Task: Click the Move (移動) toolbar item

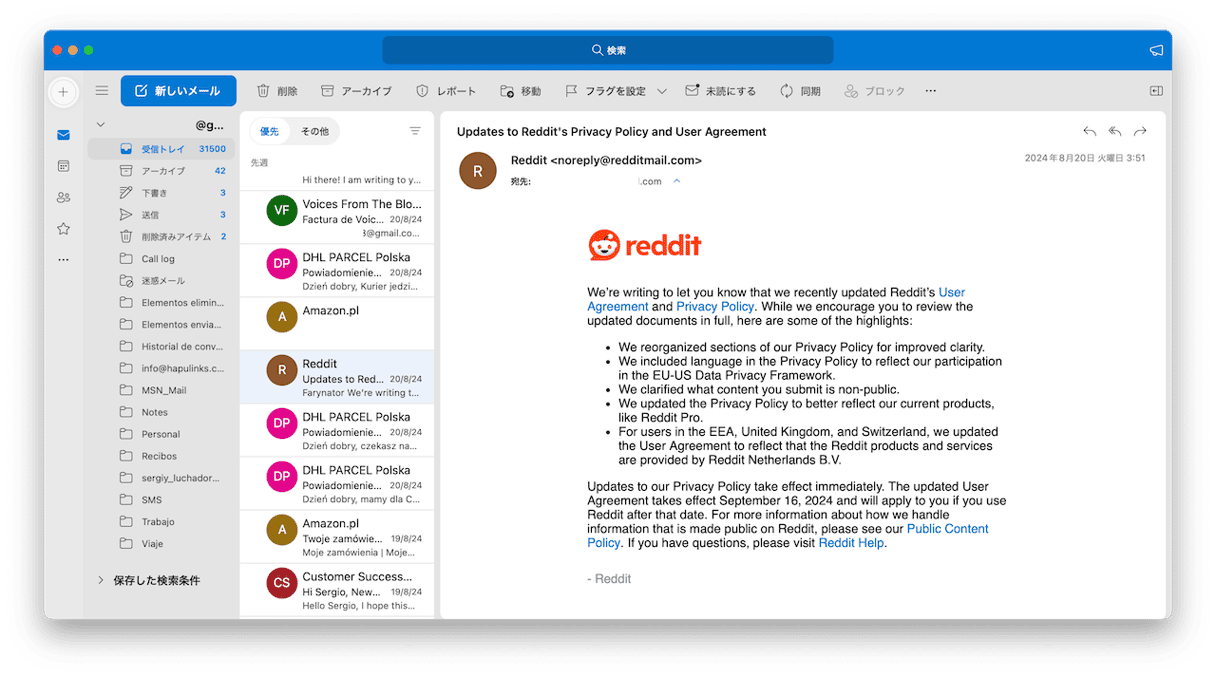Action: [520, 91]
